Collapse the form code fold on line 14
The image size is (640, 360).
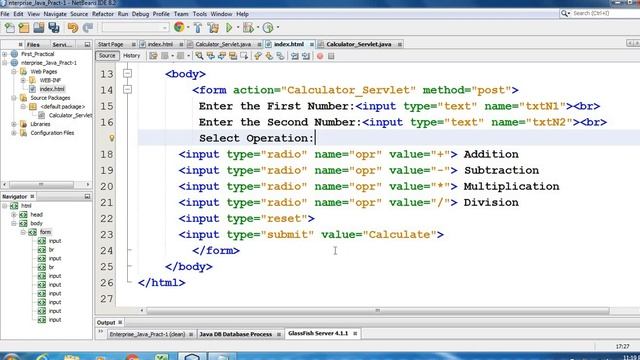pos(127,89)
